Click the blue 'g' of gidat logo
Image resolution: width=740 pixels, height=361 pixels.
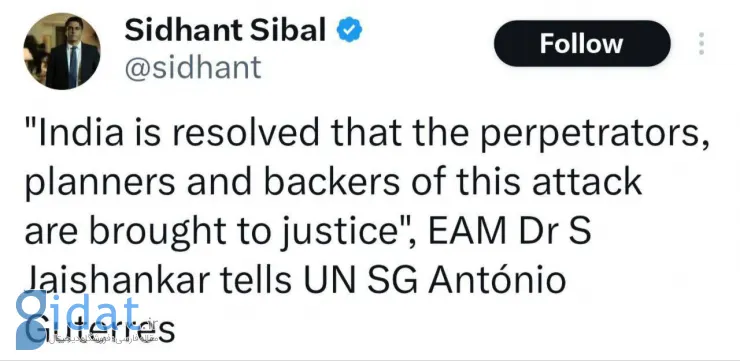[x=31, y=319]
